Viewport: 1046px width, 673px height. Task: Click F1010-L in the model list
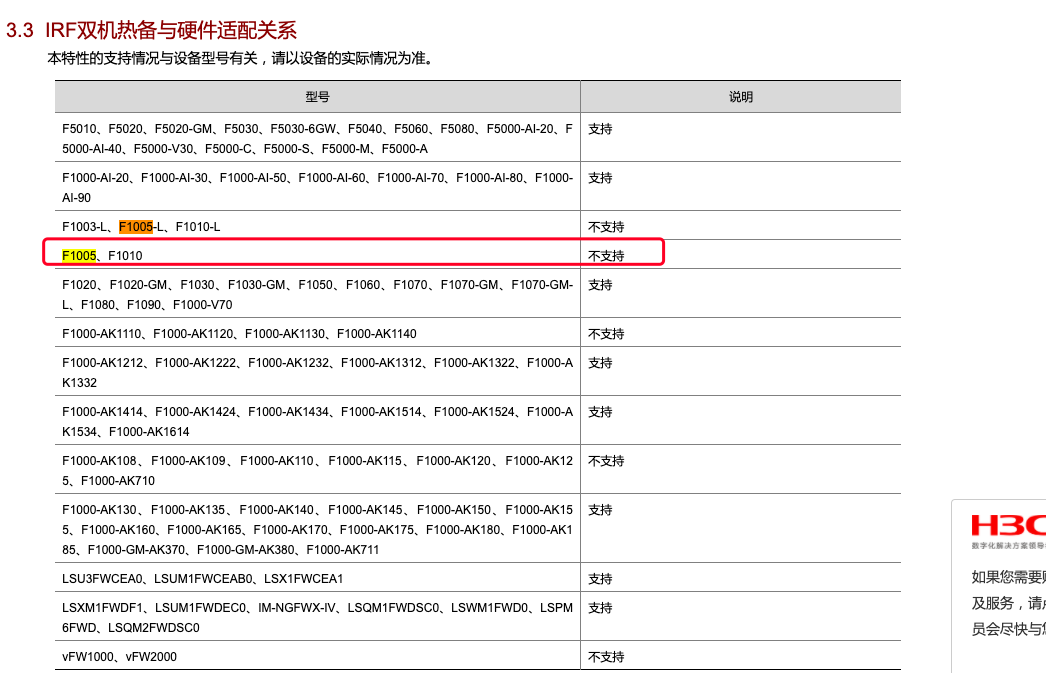pyautogui.click(x=197, y=227)
